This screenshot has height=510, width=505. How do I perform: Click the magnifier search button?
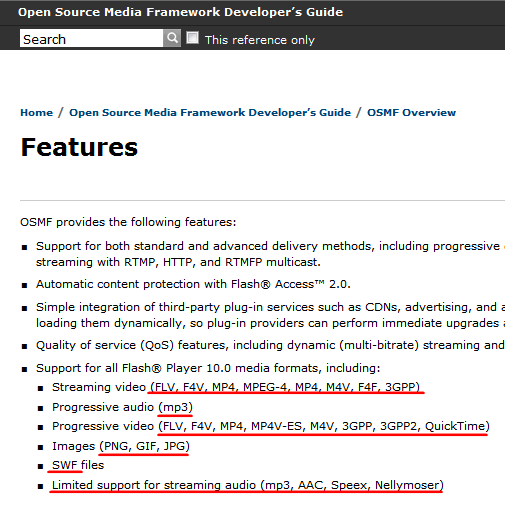(172, 38)
